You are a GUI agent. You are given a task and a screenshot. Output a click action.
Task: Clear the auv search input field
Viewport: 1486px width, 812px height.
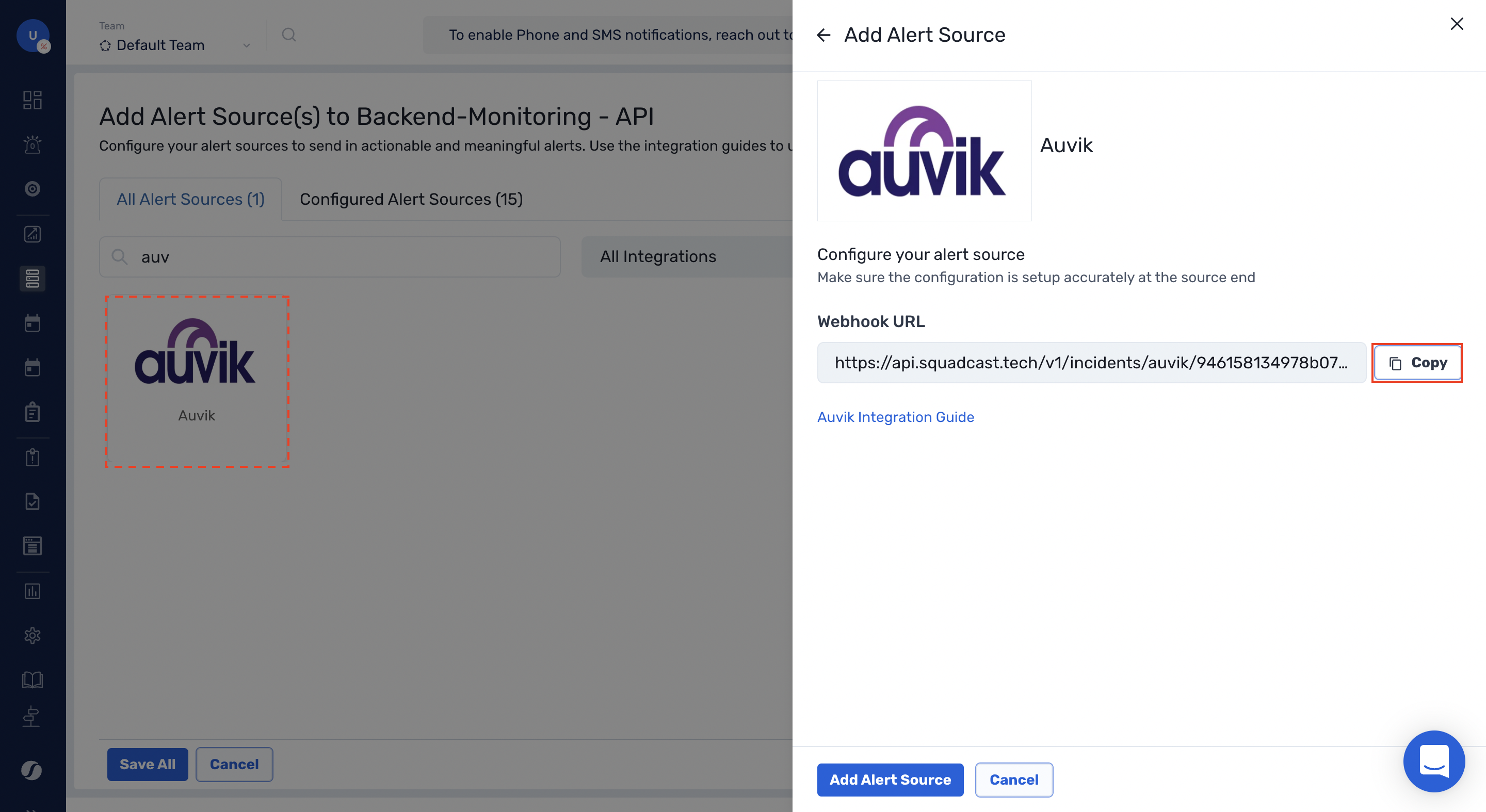tap(329, 256)
